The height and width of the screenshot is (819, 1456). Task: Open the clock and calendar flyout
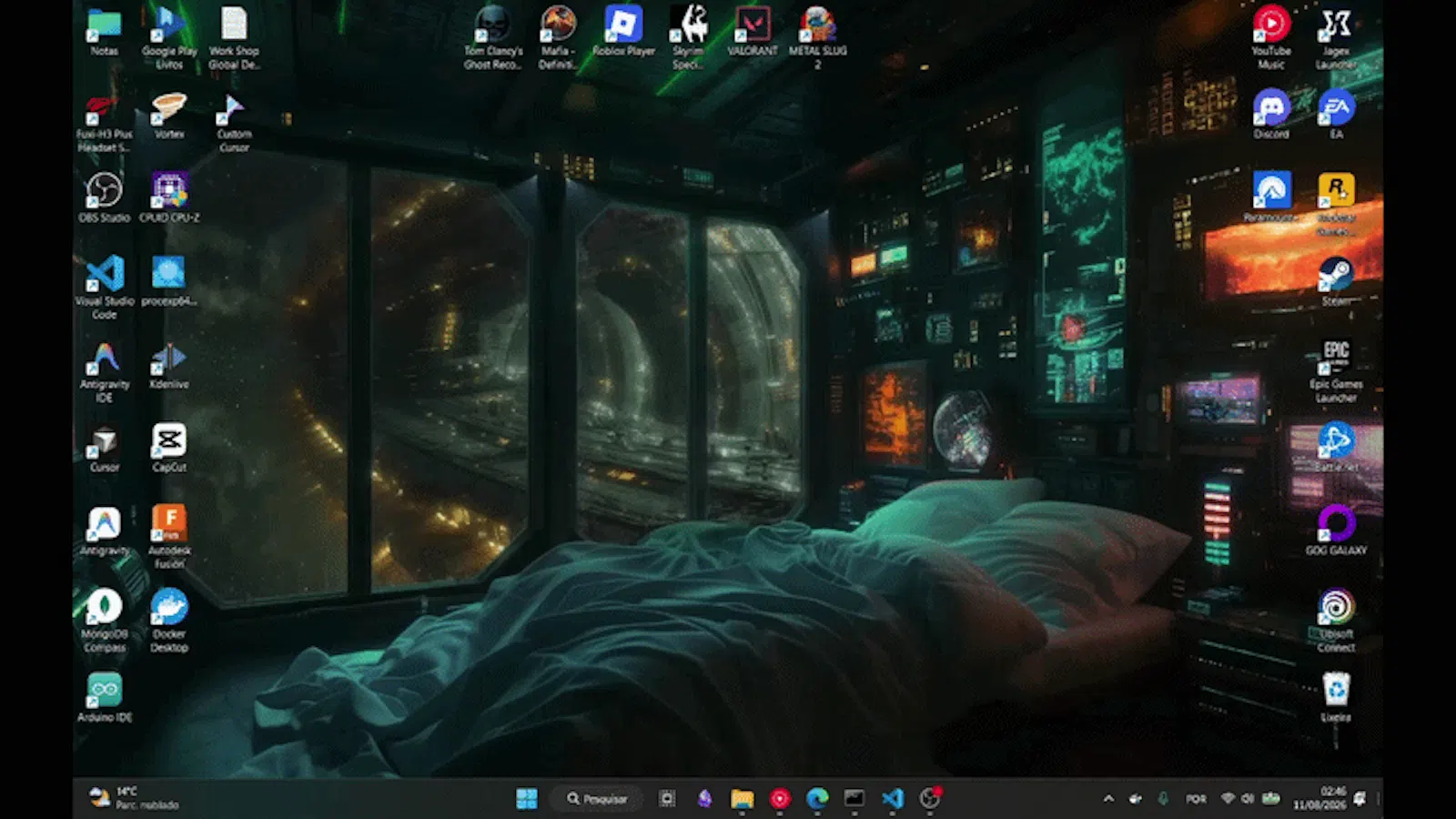point(1319,798)
